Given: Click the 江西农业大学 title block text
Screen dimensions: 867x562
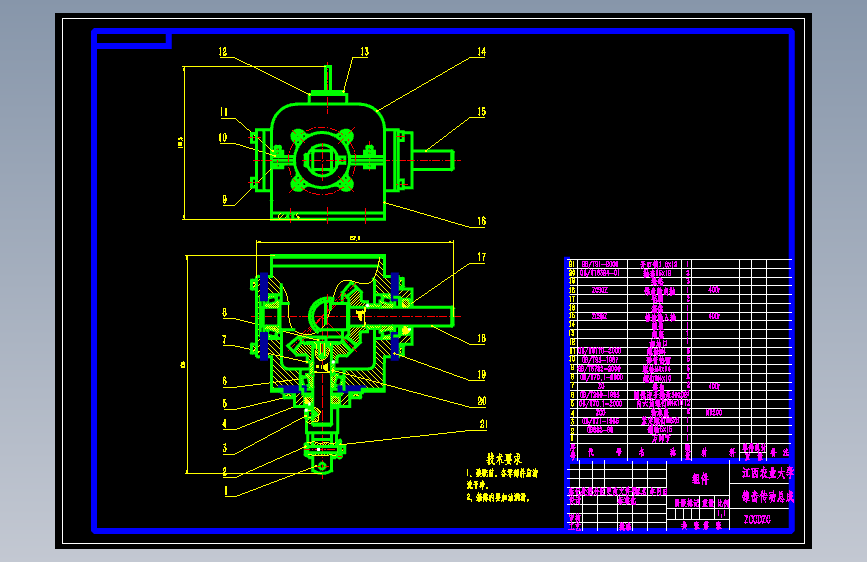Looking at the screenshot, I should coord(767,473).
